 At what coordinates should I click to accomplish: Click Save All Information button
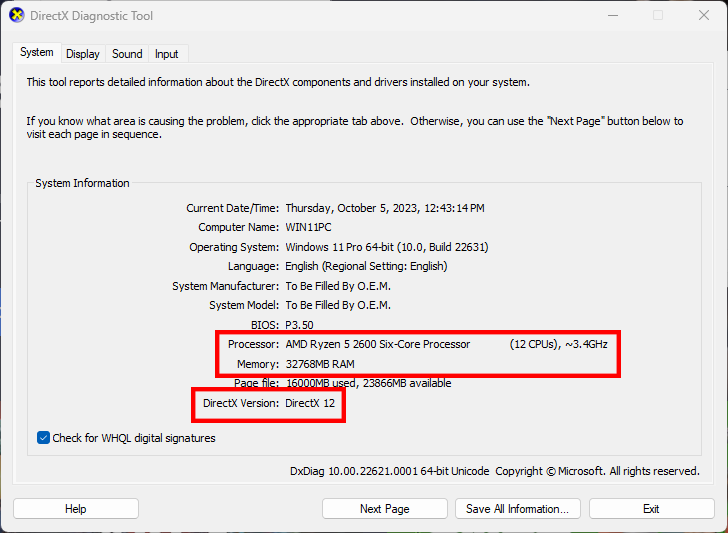click(518, 509)
